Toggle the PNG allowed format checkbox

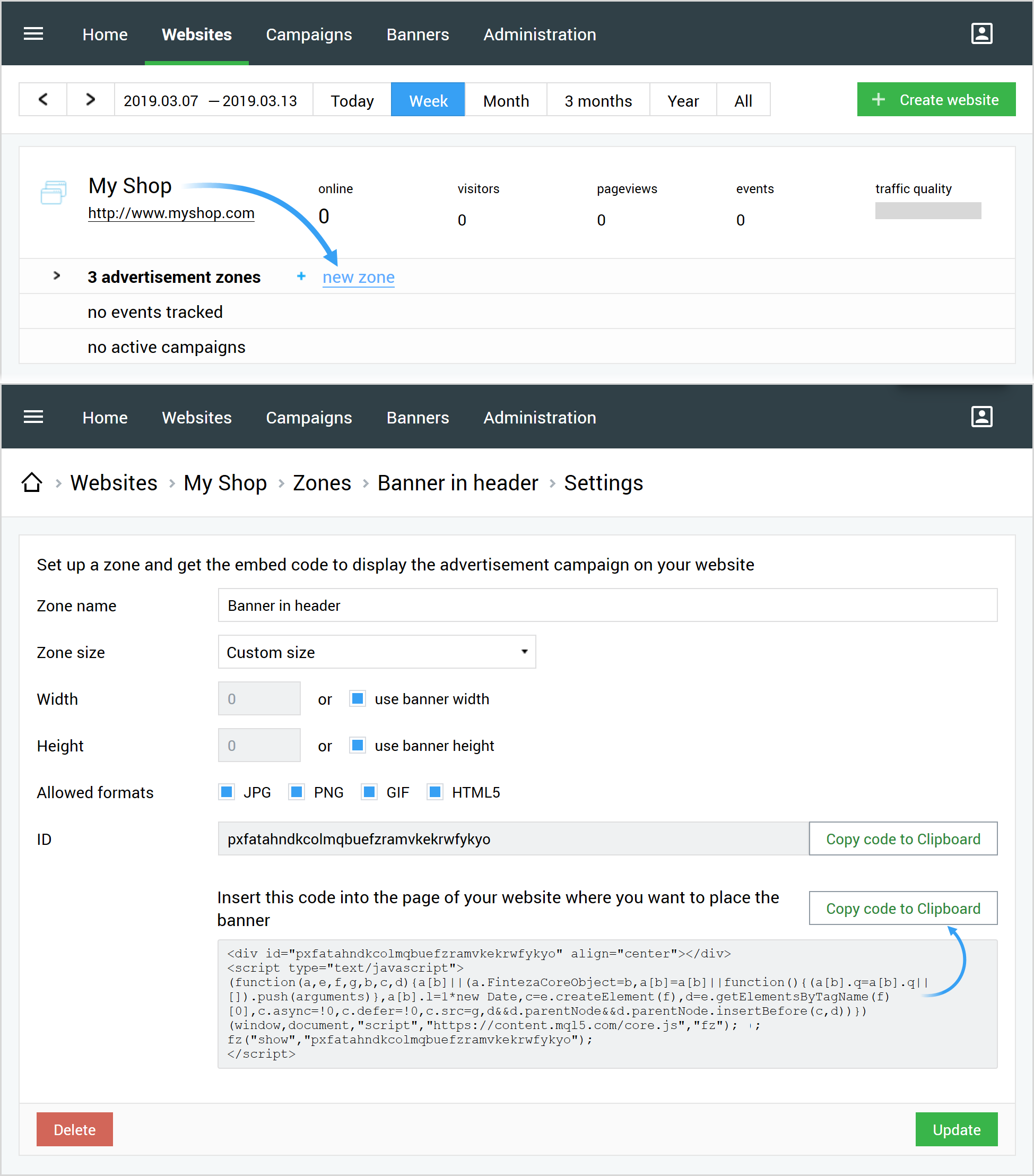pos(298,792)
